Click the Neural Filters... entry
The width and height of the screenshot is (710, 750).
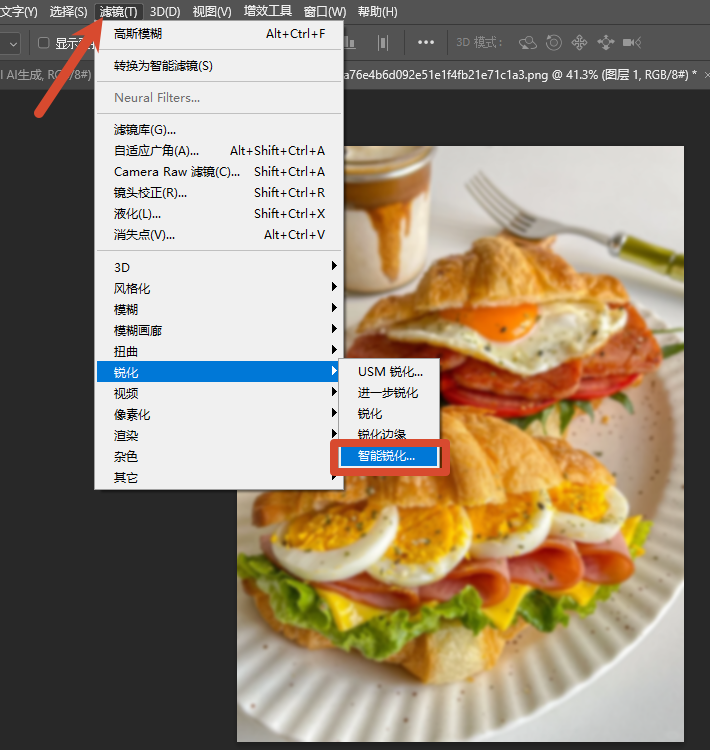[220, 98]
